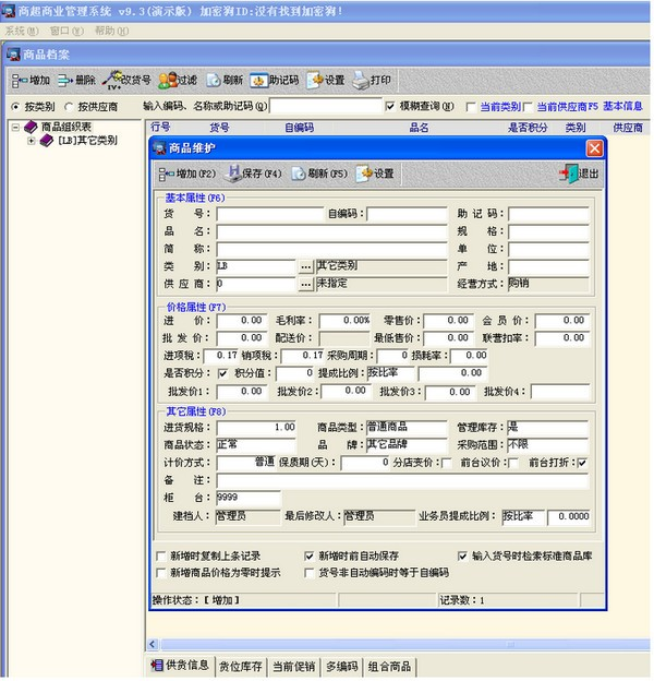Focus the search box for 编码、名称或助记码
Screen dimensions: 657x684
pyautogui.click(x=326, y=106)
